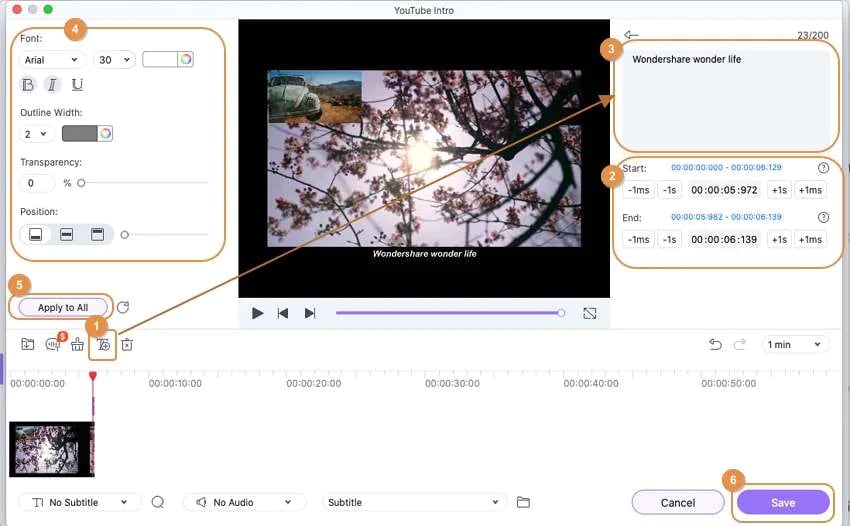Click the import subtitle file icon
850x526 pixels.
[28, 344]
